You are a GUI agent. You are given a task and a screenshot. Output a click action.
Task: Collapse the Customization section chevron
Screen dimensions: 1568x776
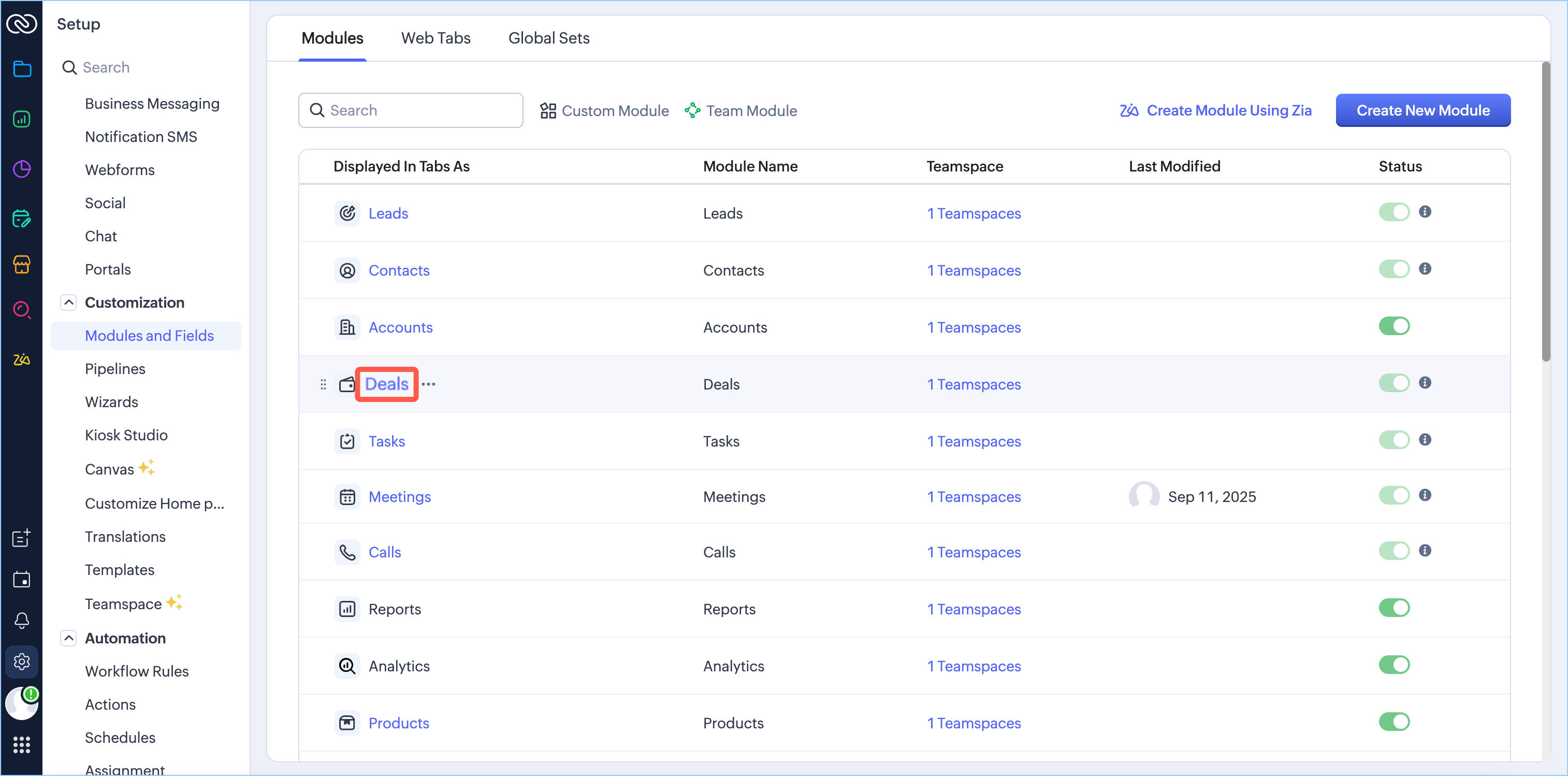(x=69, y=302)
